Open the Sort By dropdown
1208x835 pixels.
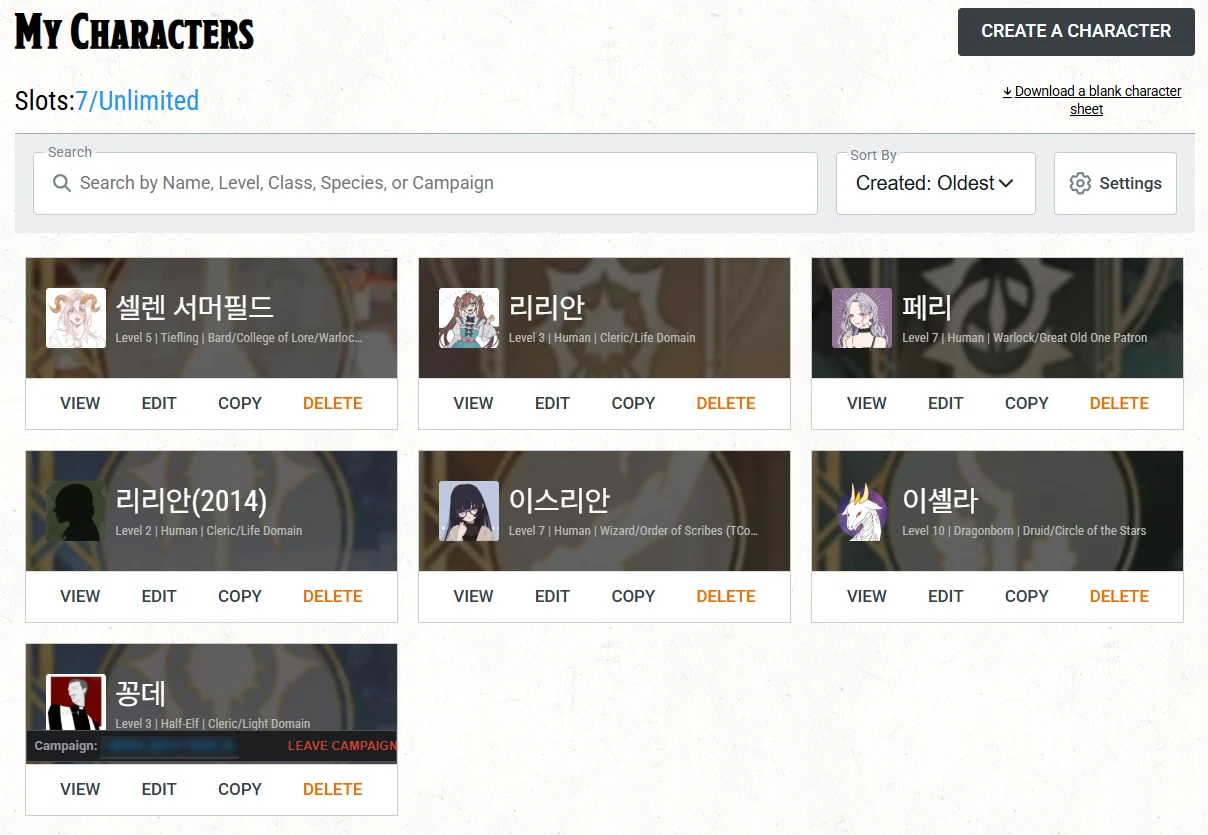[x=934, y=183]
